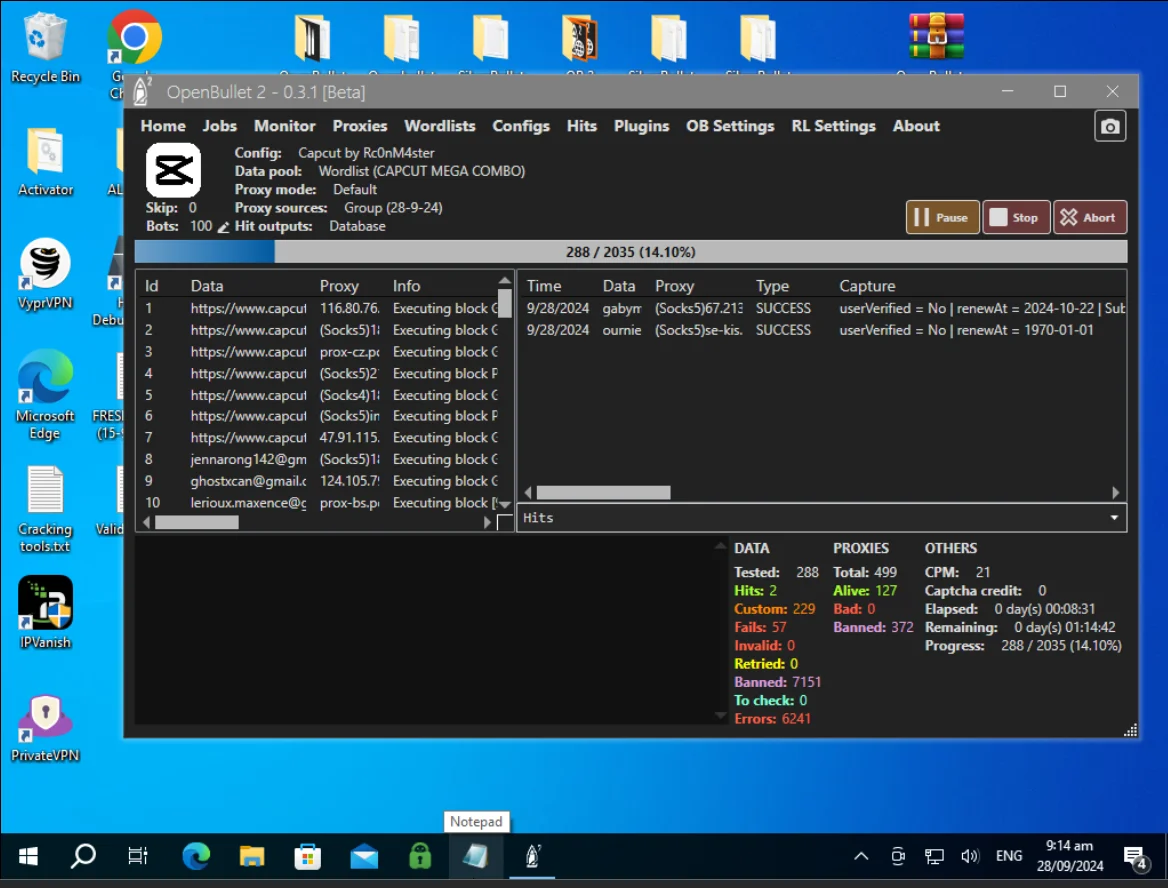Launch Edge from the taskbar

point(196,857)
